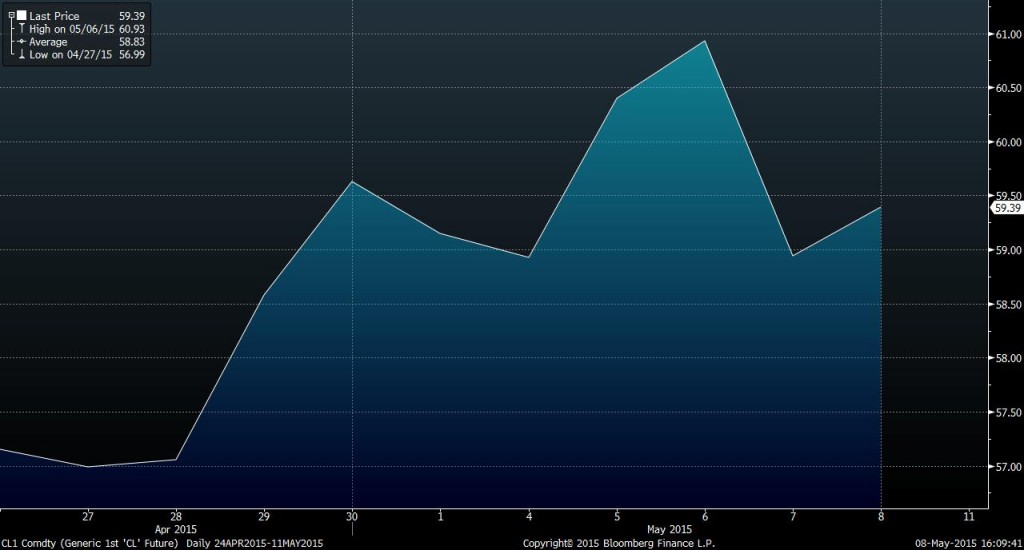1024x550 pixels.
Task: Click the April 29 date on the time axis
Action: coord(263,516)
